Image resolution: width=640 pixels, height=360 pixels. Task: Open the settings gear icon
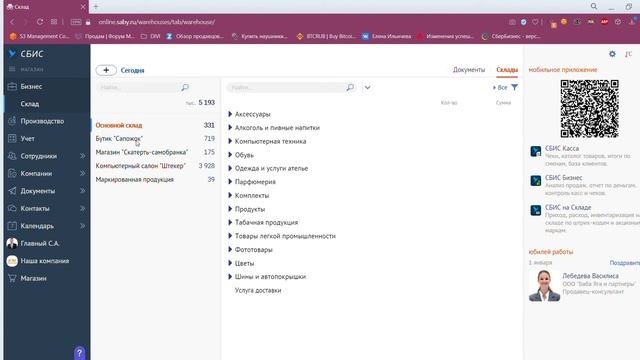[x=612, y=54]
